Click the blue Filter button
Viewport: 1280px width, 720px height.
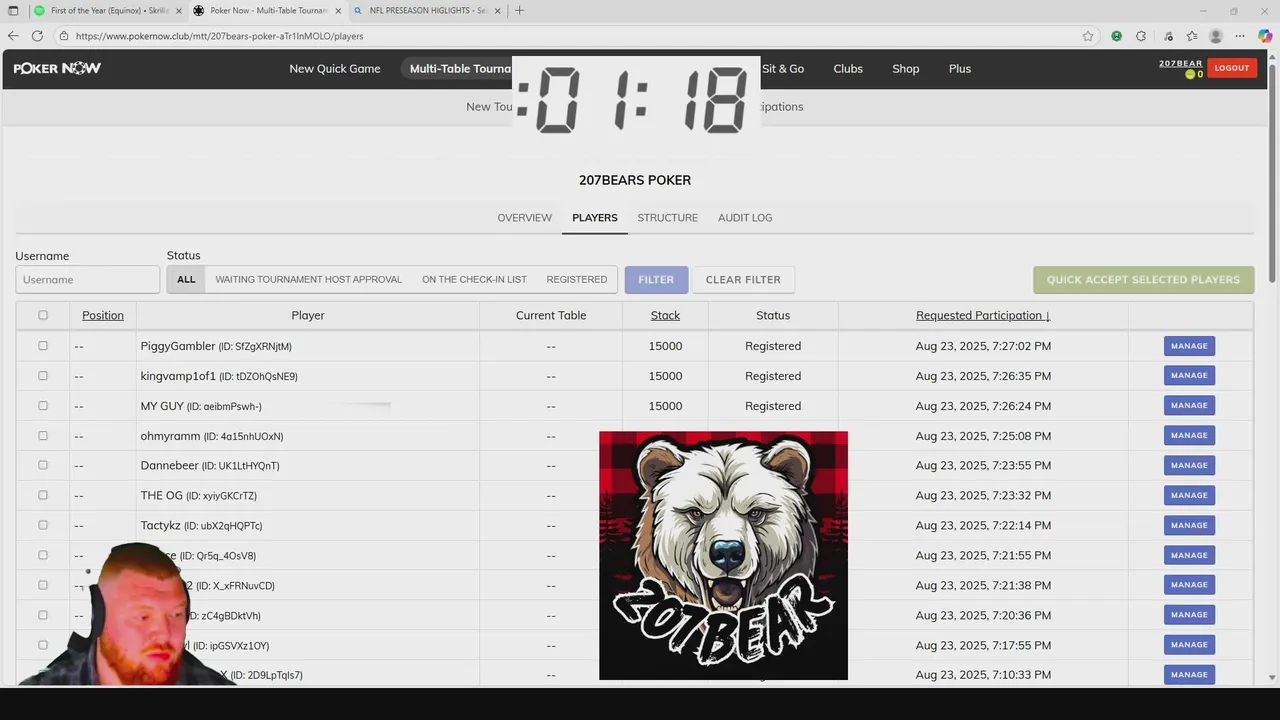point(656,280)
